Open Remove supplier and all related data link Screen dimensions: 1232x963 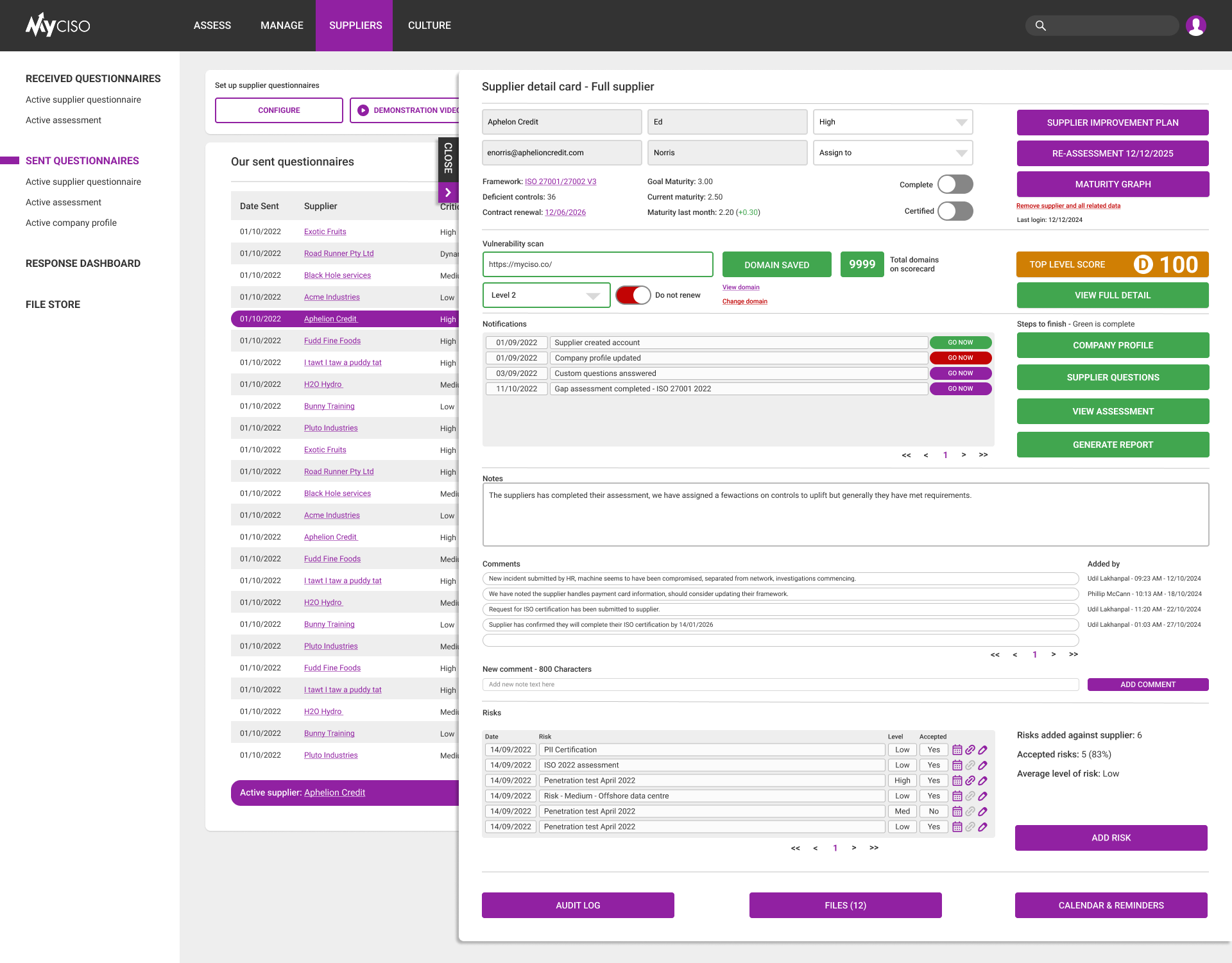[1068, 206]
